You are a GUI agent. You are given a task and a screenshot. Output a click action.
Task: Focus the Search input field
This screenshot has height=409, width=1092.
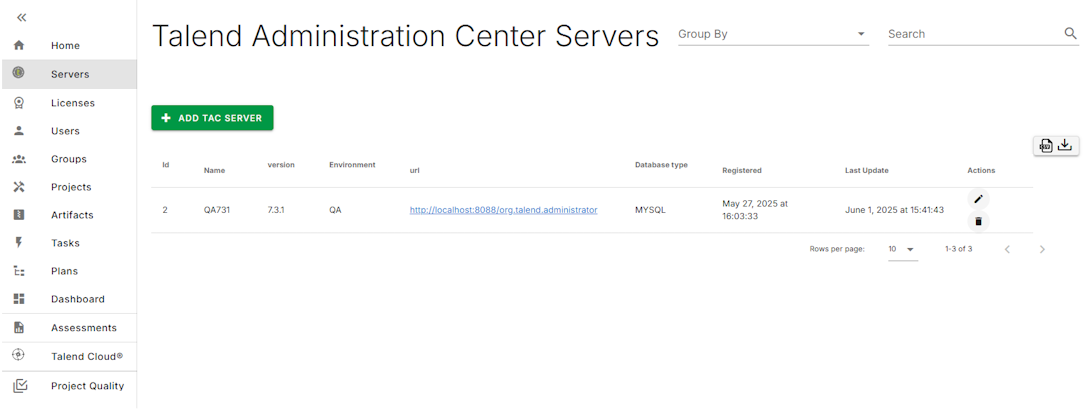pyautogui.click(x=975, y=33)
